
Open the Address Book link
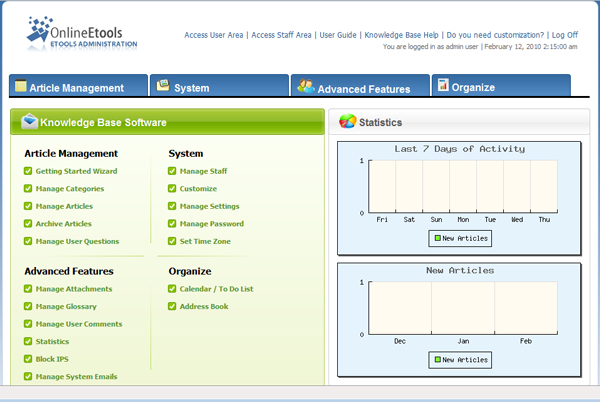[204, 306]
